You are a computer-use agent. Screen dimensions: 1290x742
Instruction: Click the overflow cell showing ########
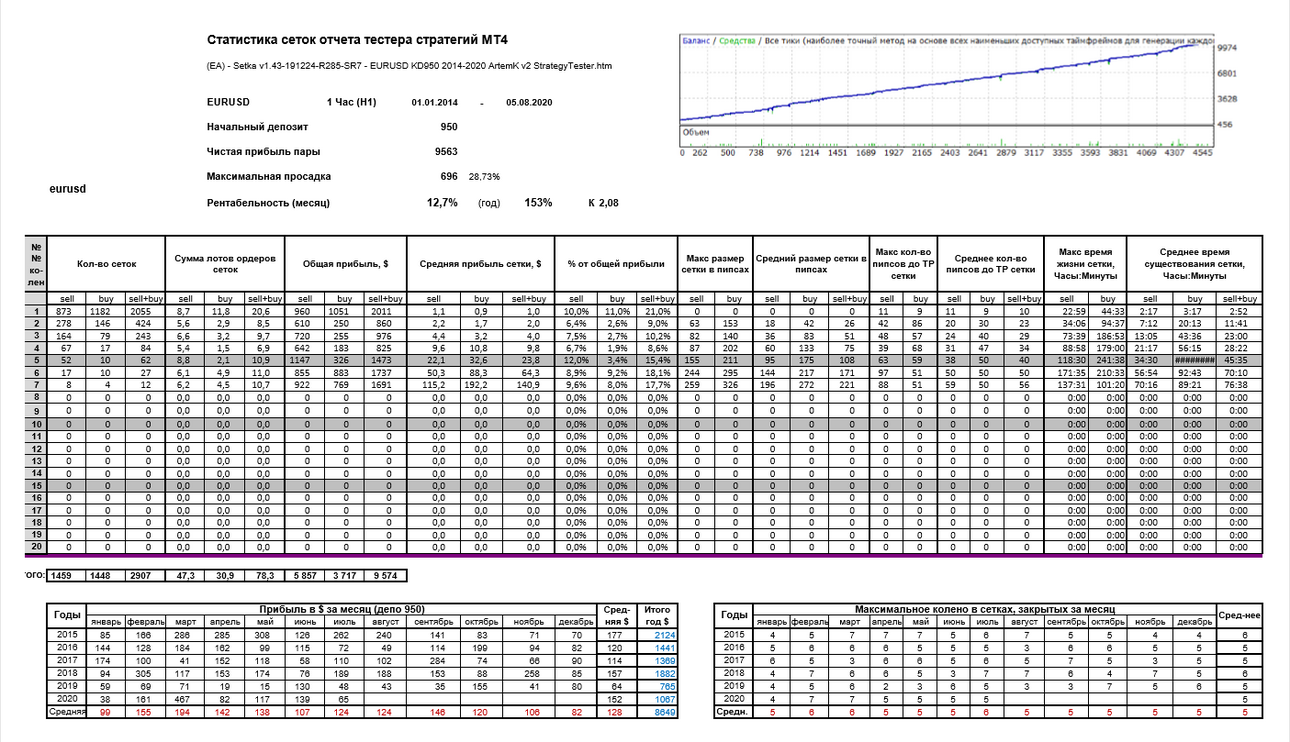[1197, 360]
